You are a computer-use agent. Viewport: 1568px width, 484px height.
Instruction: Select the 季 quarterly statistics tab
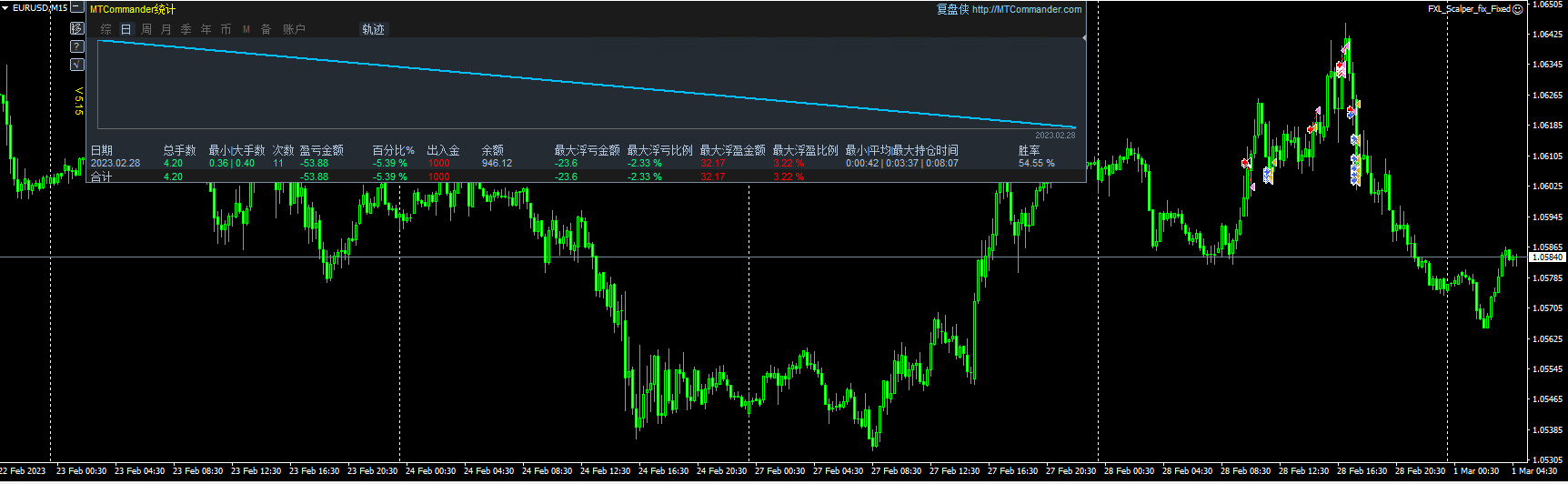(x=186, y=29)
